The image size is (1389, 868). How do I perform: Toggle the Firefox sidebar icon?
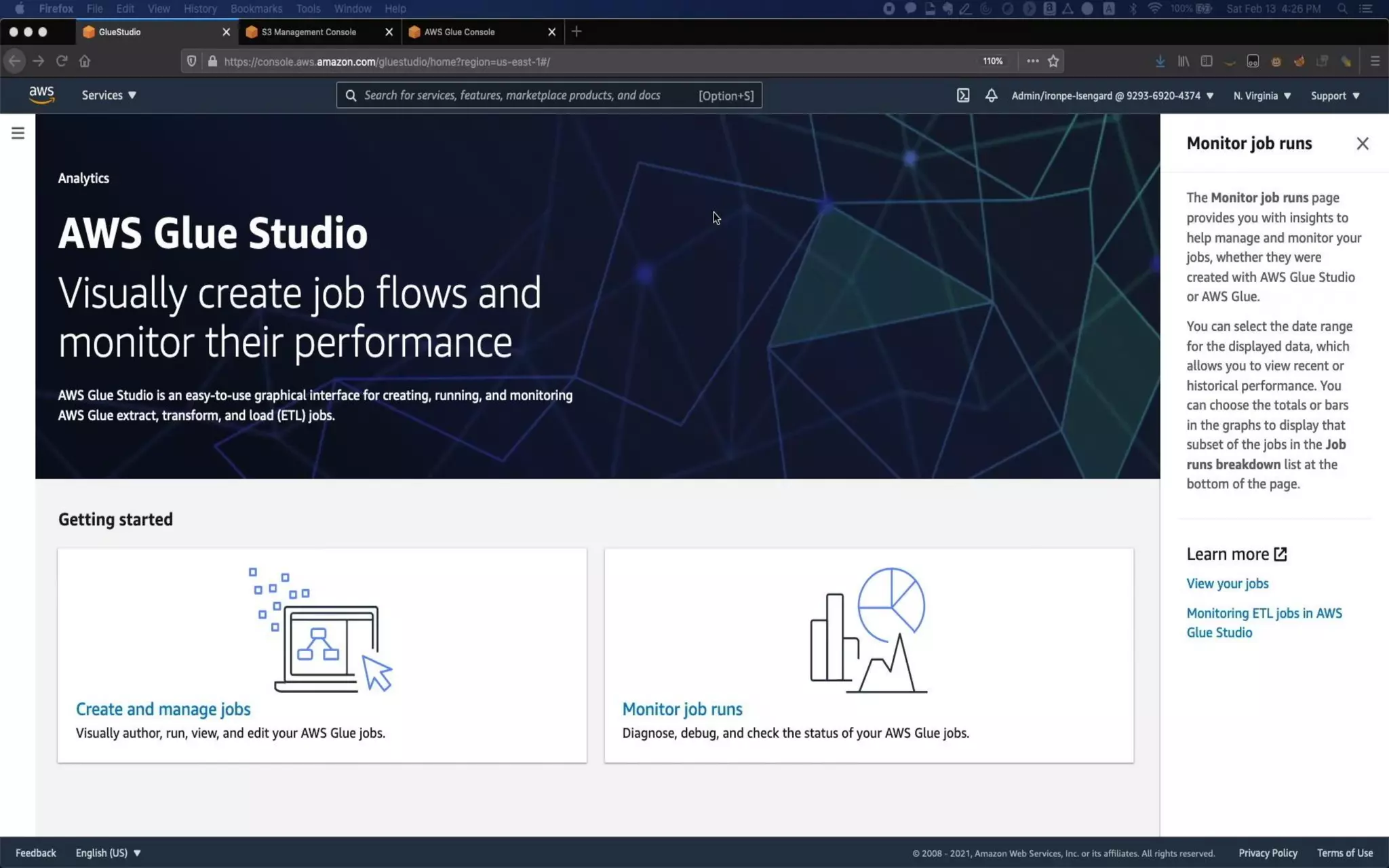click(x=1207, y=61)
